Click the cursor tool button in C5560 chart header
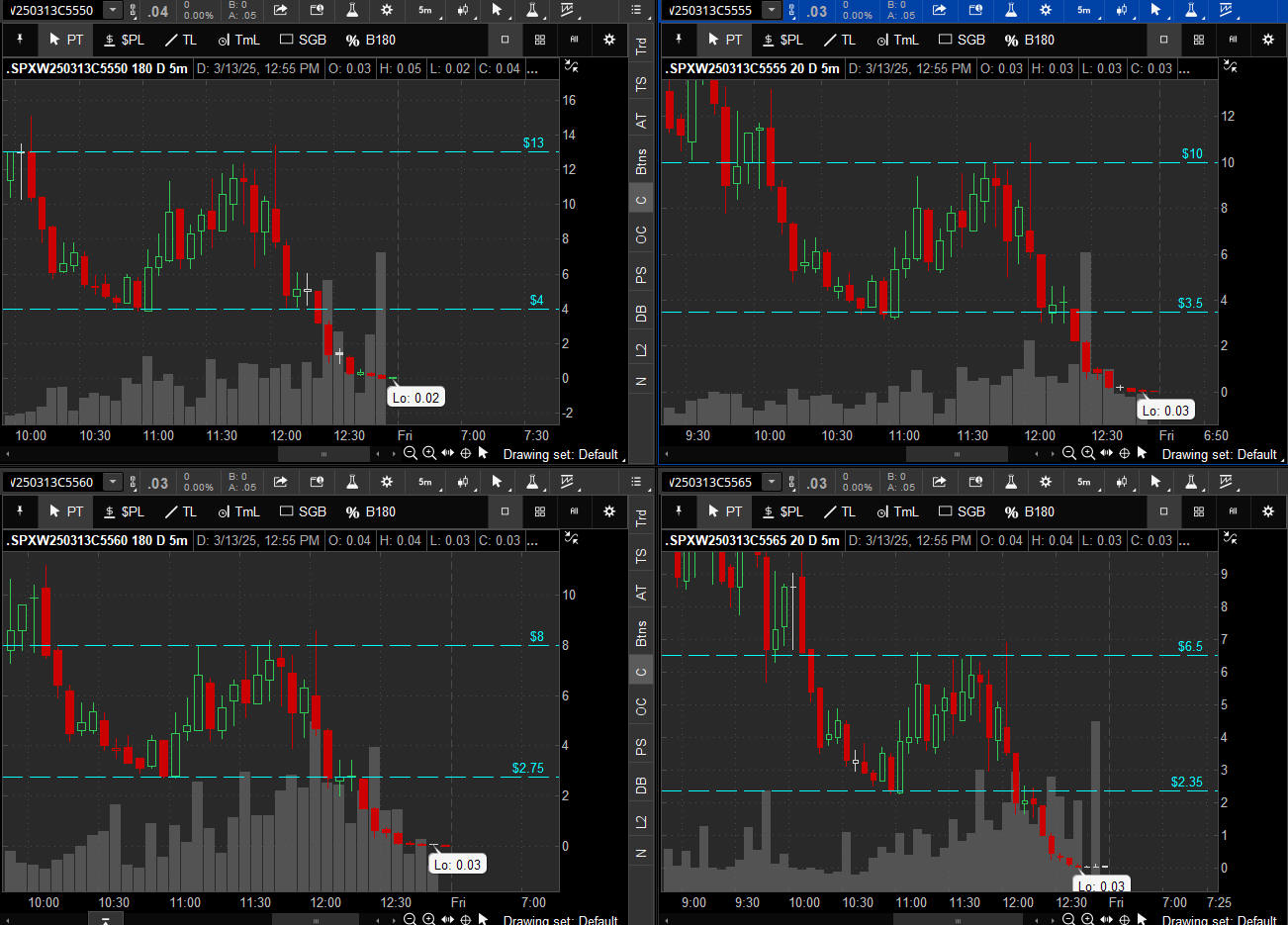The image size is (1288, 925). 497,482
